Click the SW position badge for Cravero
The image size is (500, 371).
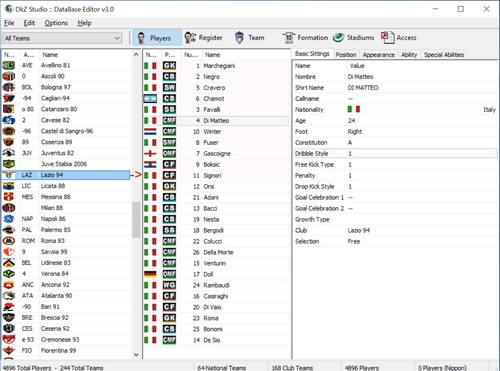click(169, 88)
